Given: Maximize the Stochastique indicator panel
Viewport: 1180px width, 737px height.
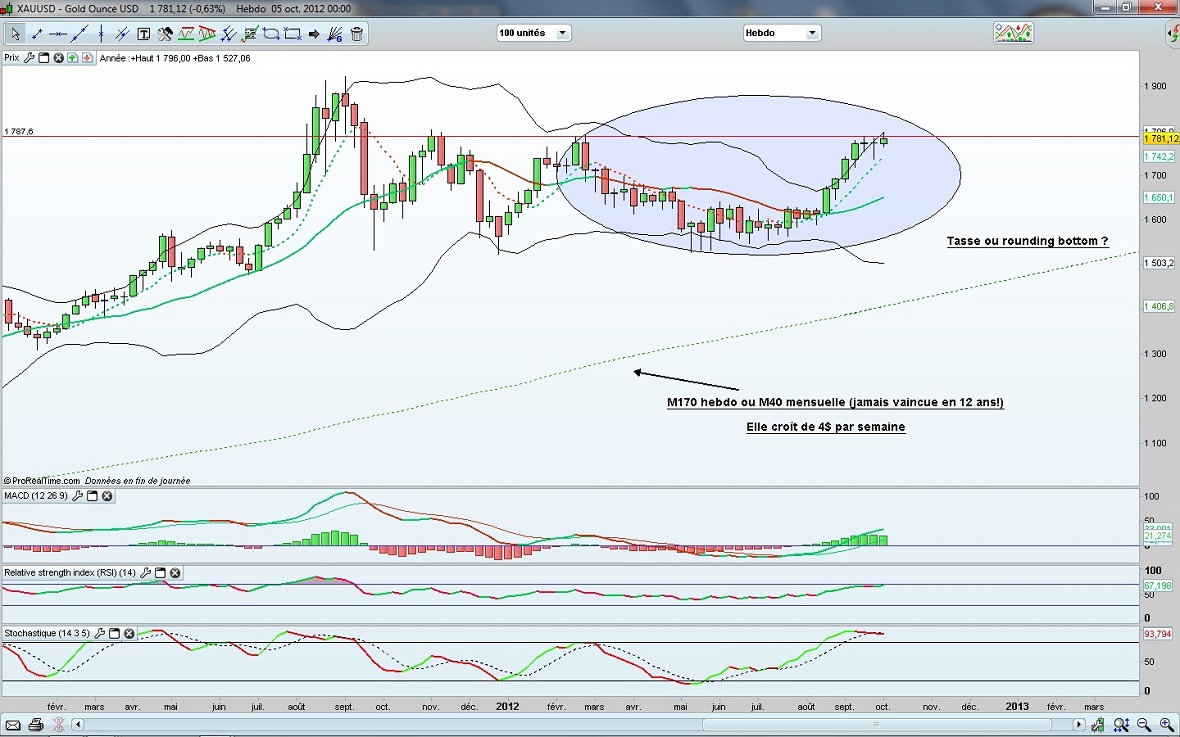Looking at the screenshot, I should [114, 634].
